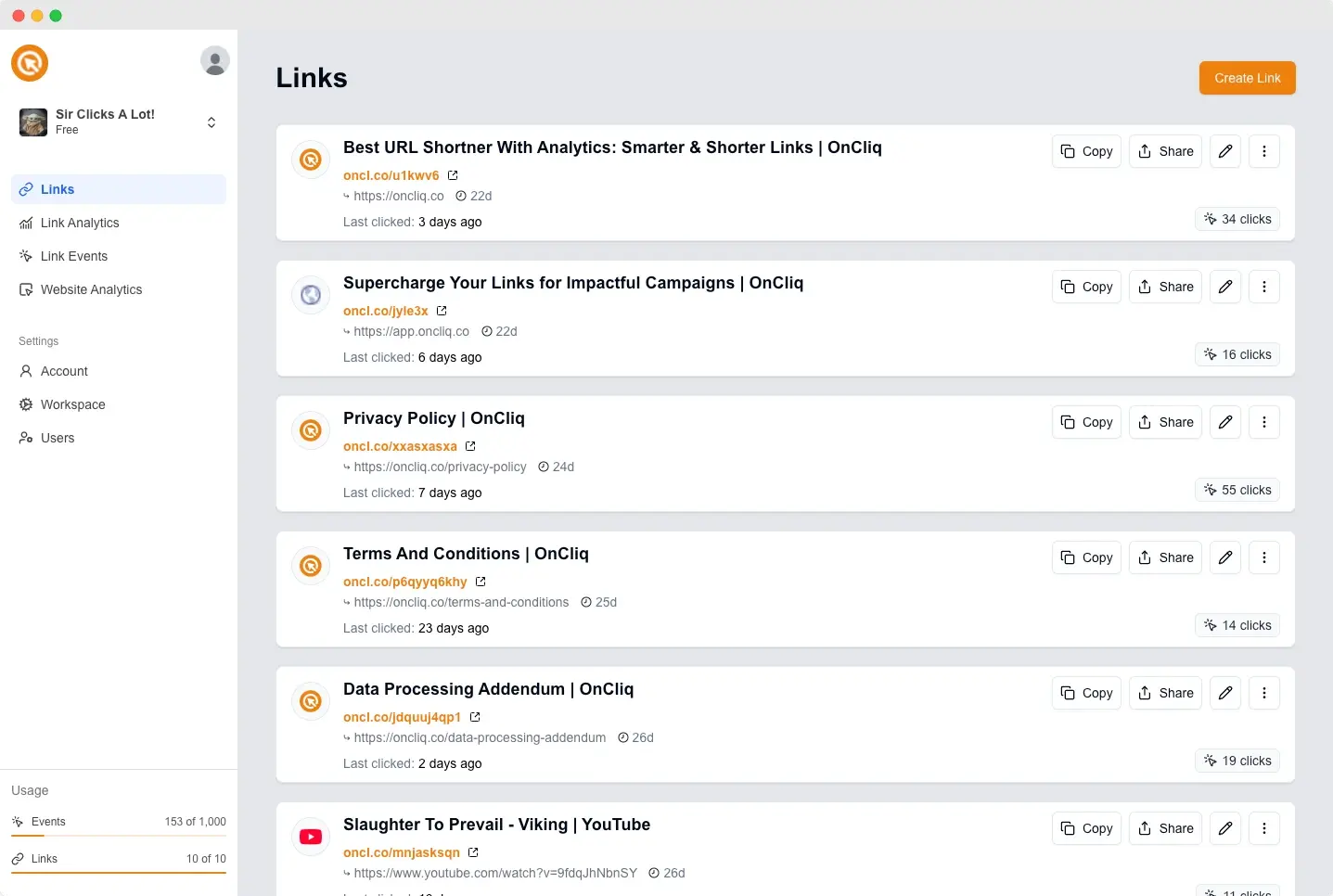Edit the Best URL Shortner link with pencil icon
1333x896 pixels.
1225,151
